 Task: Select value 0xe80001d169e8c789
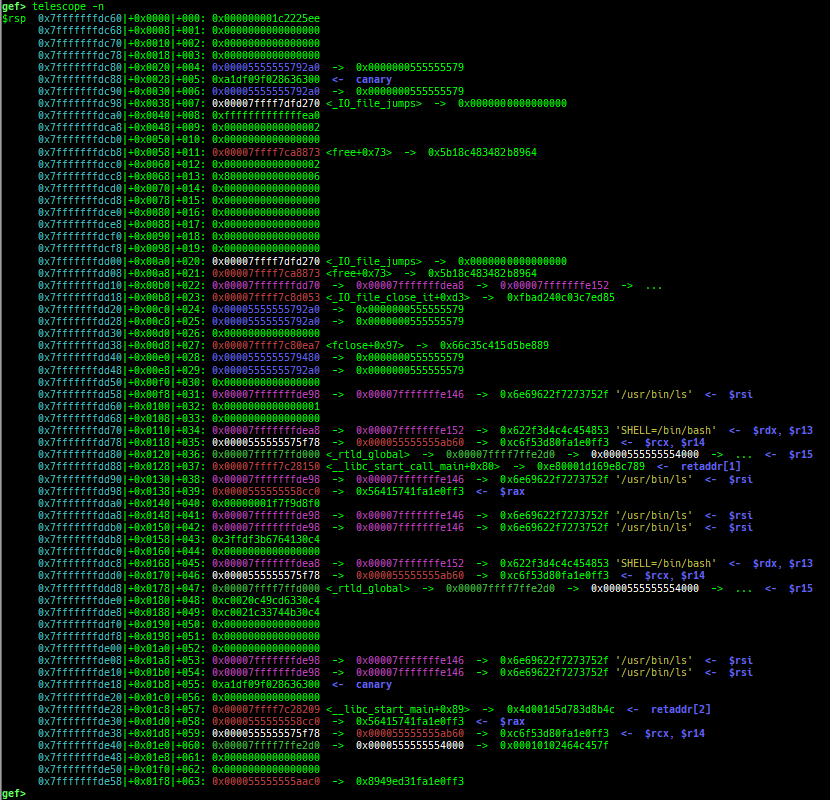point(591,466)
